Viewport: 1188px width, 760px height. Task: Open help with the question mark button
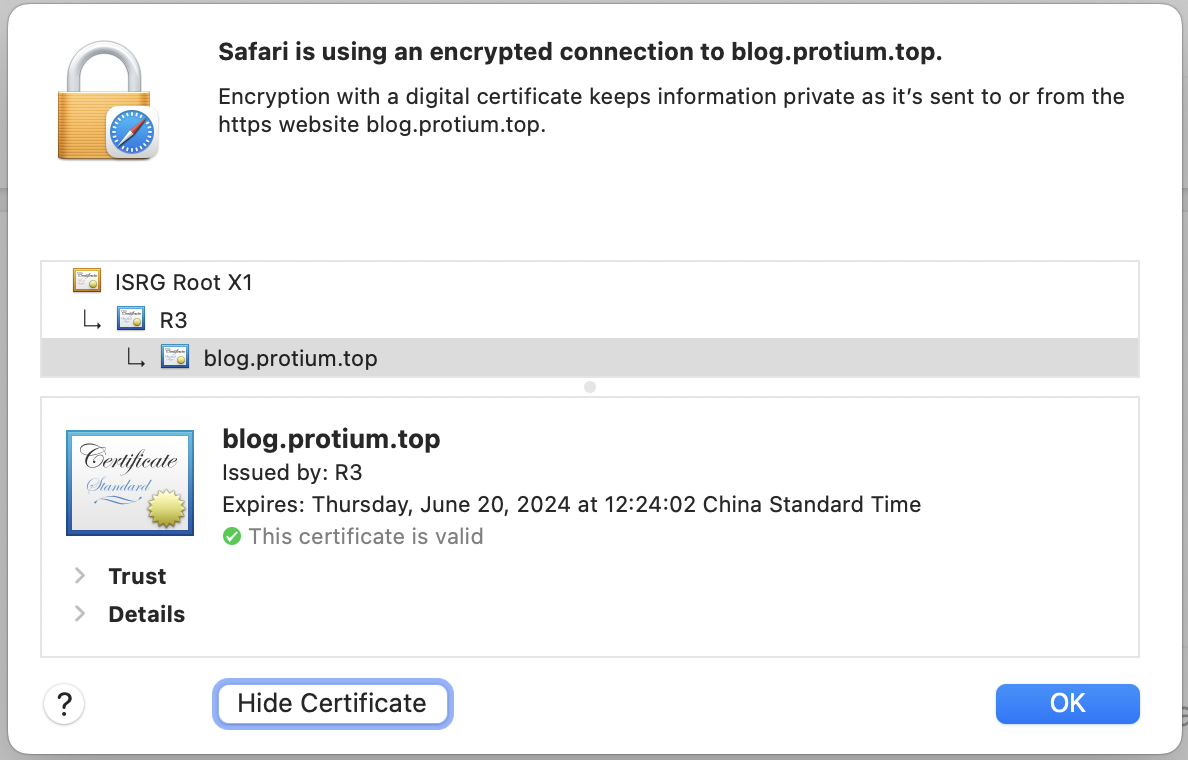pyautogui.click(x=65, y=703)
